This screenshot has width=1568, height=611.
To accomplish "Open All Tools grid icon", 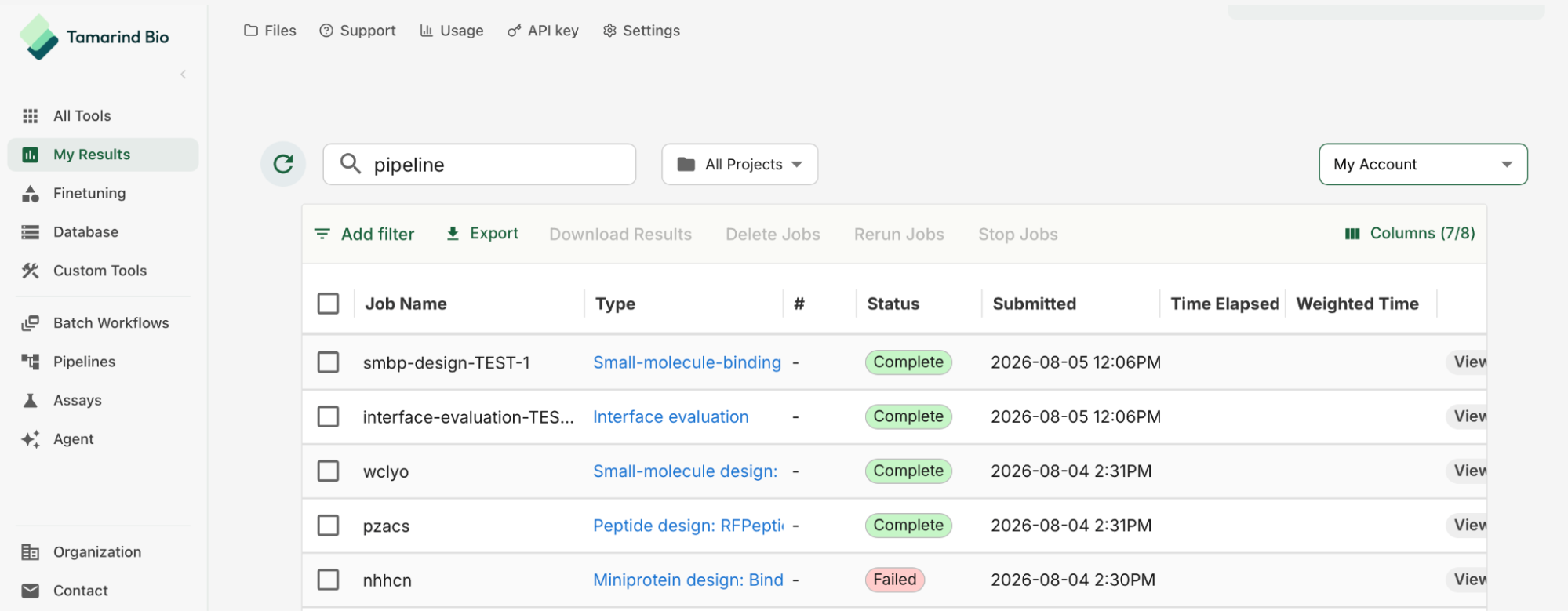I will pos(31,116).
